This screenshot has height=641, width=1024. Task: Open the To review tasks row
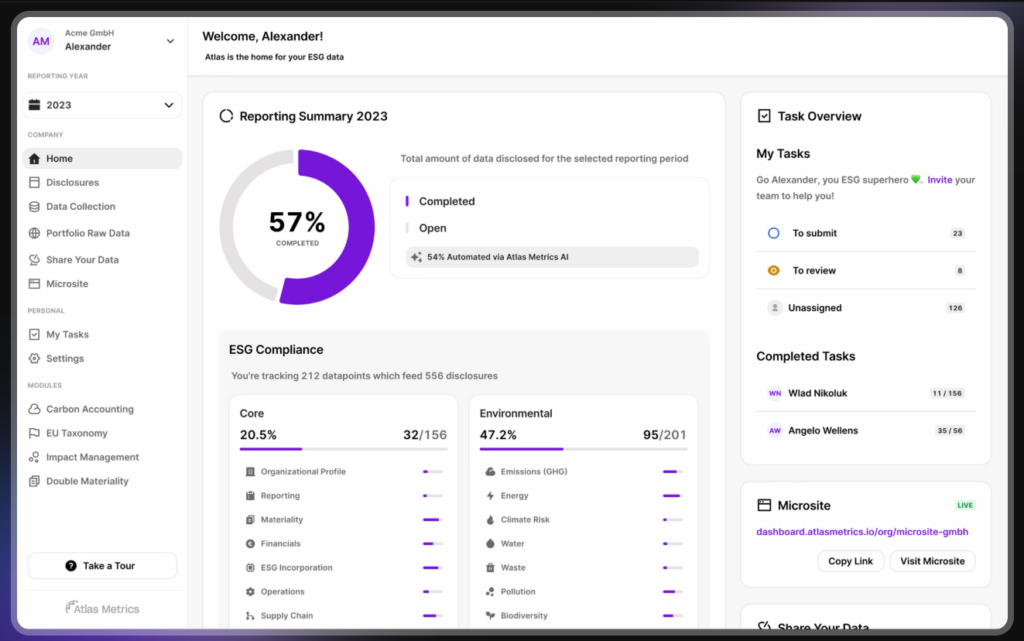(x=866, y=271)
